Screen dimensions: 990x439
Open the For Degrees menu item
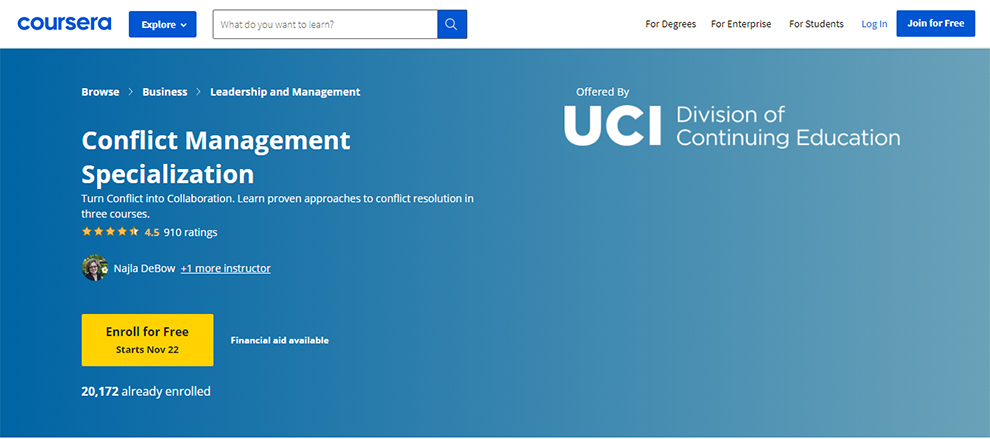coord(671,24)
